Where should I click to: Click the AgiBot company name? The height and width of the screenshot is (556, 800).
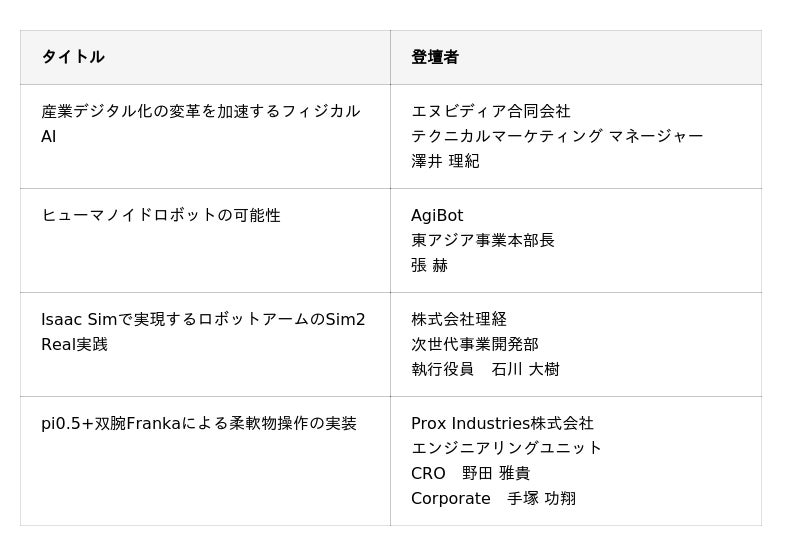[437, 215]
